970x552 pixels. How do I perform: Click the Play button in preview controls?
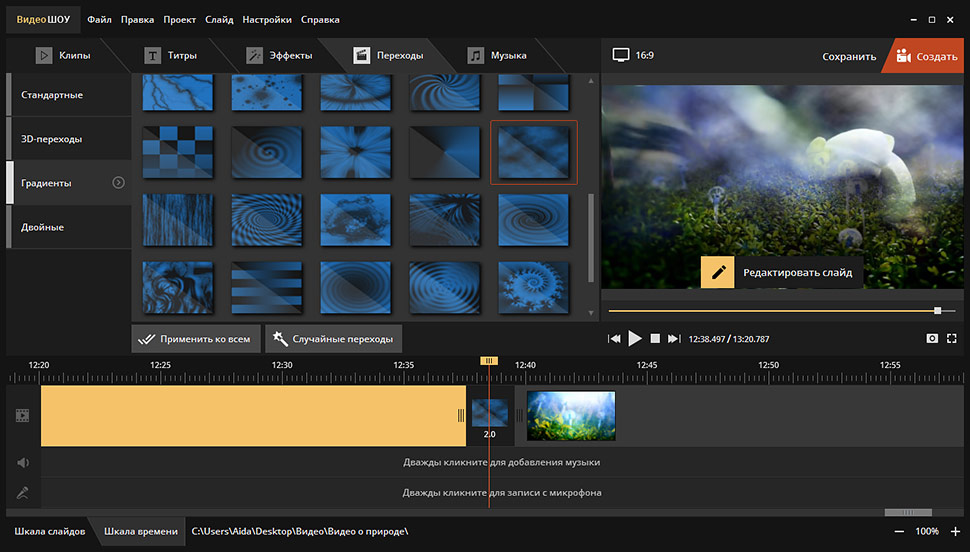[x=635, y=339]
